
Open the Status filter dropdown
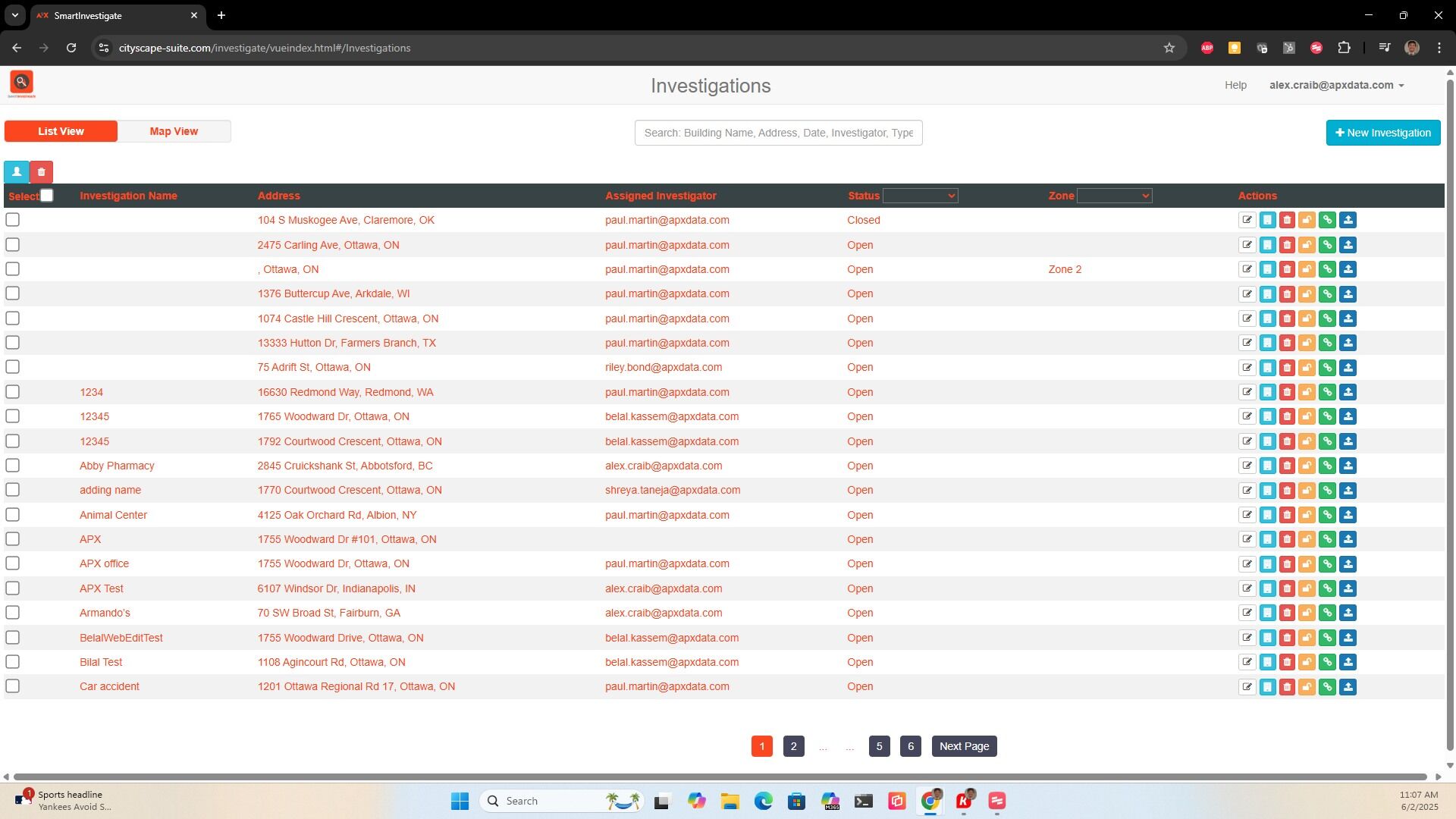tap(920, 196)
